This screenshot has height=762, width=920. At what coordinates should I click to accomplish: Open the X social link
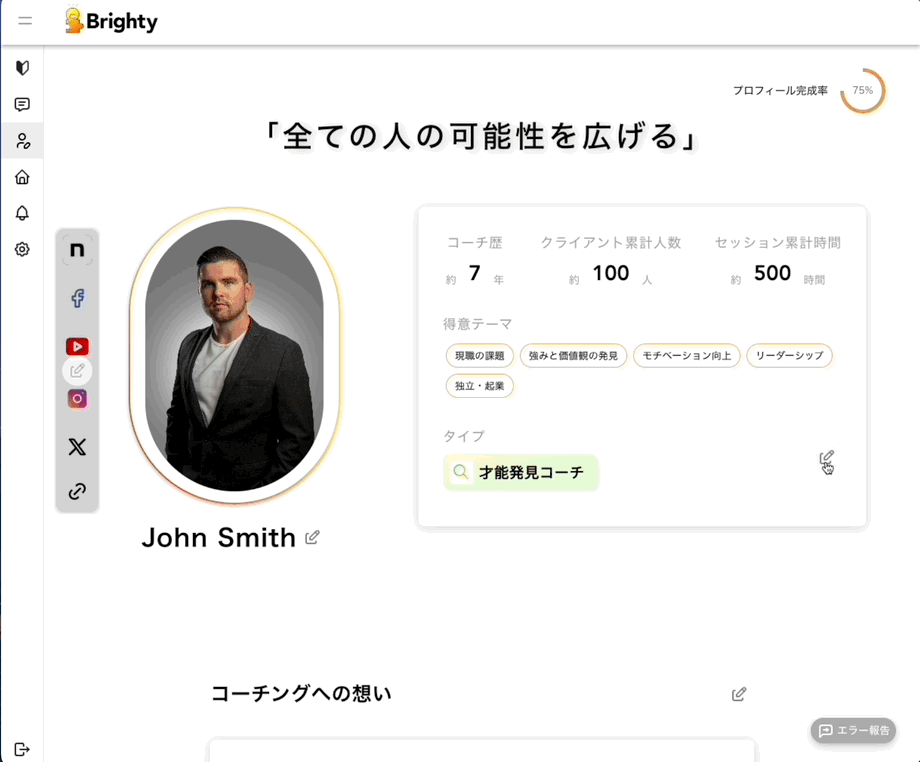coord(77,447)
